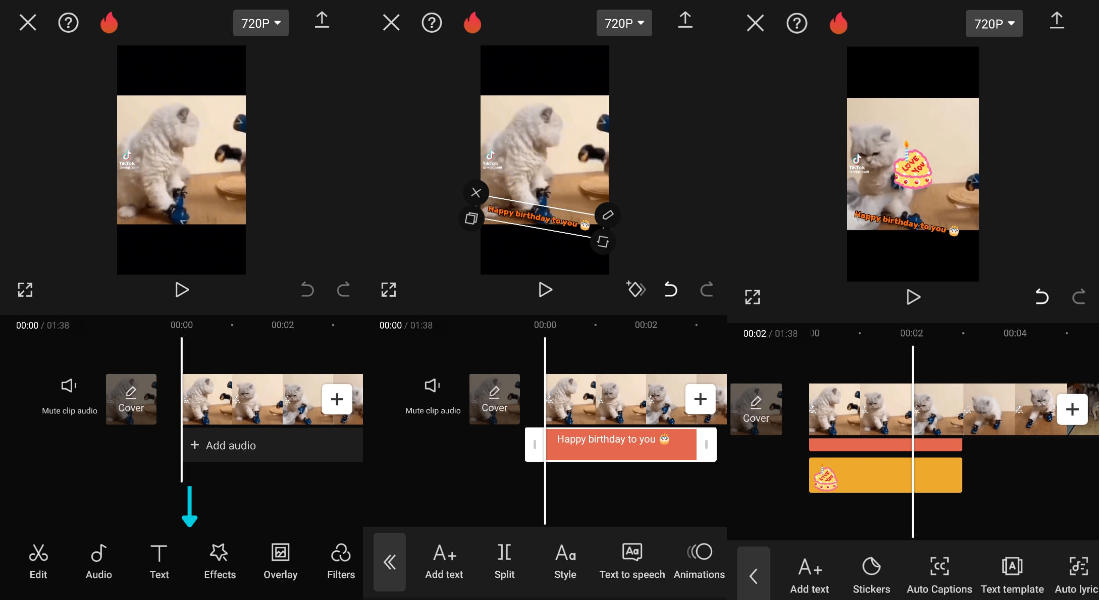Screen dimensions: 1100x600
Task: Select the Text tool in left panel
Action: click(x=159, y=561)
